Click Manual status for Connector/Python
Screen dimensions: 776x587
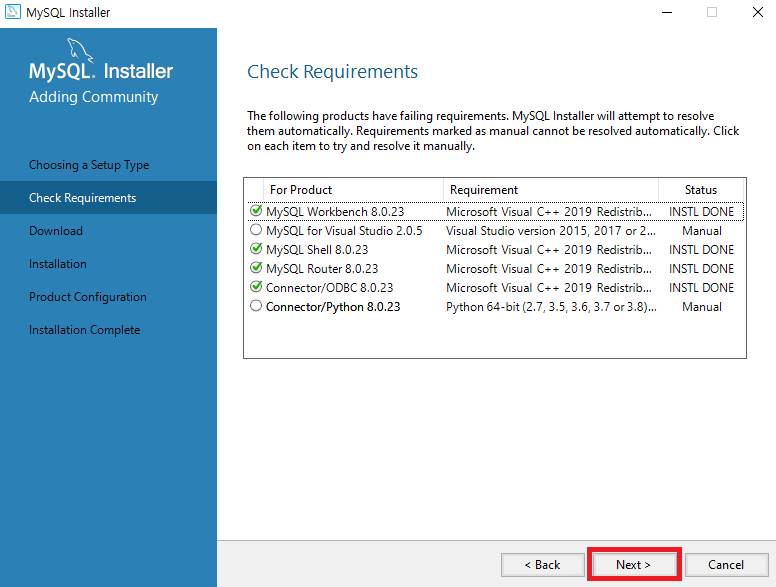[702, 307]
